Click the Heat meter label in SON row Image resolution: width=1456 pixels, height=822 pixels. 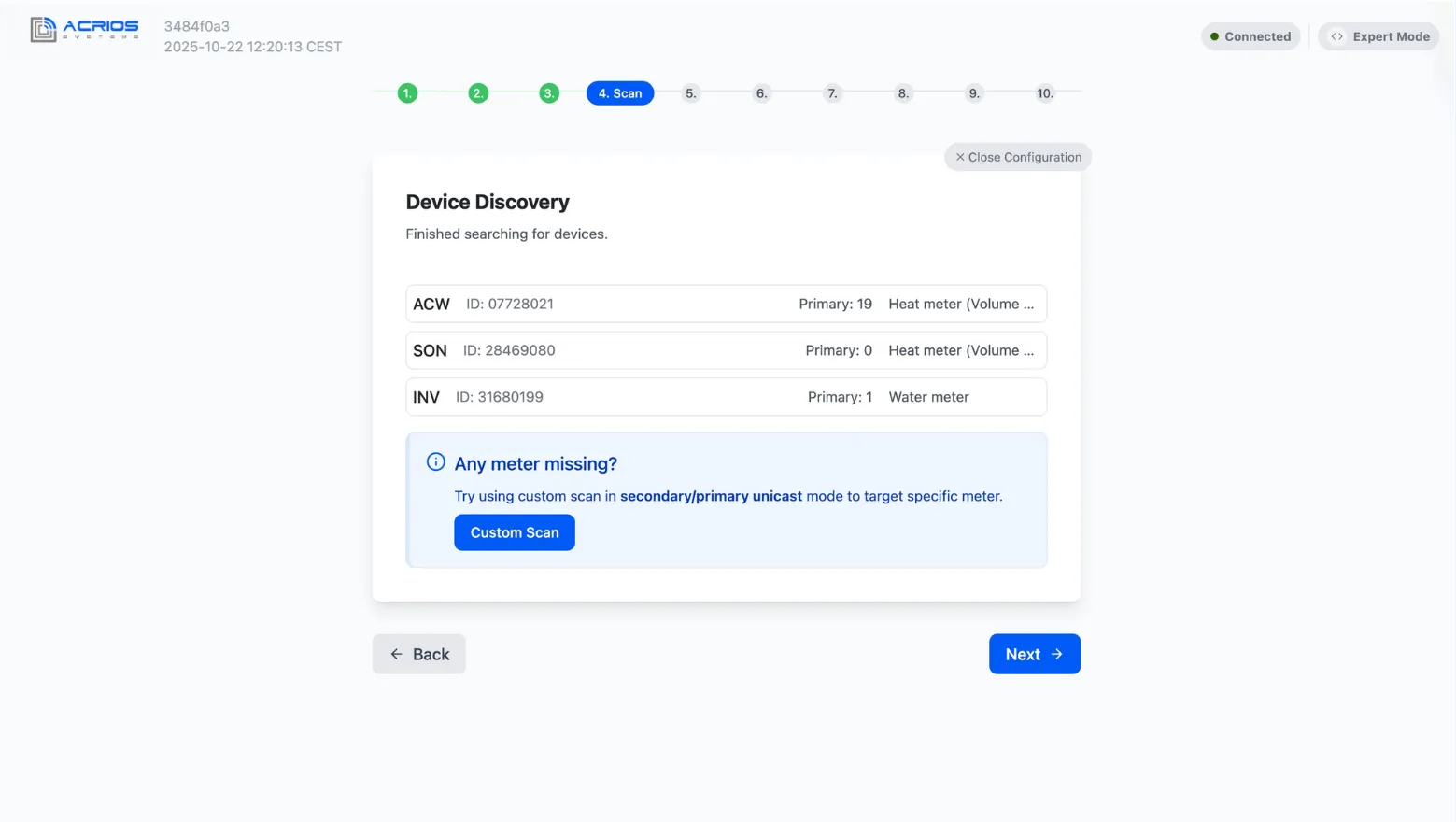point(961,350)
